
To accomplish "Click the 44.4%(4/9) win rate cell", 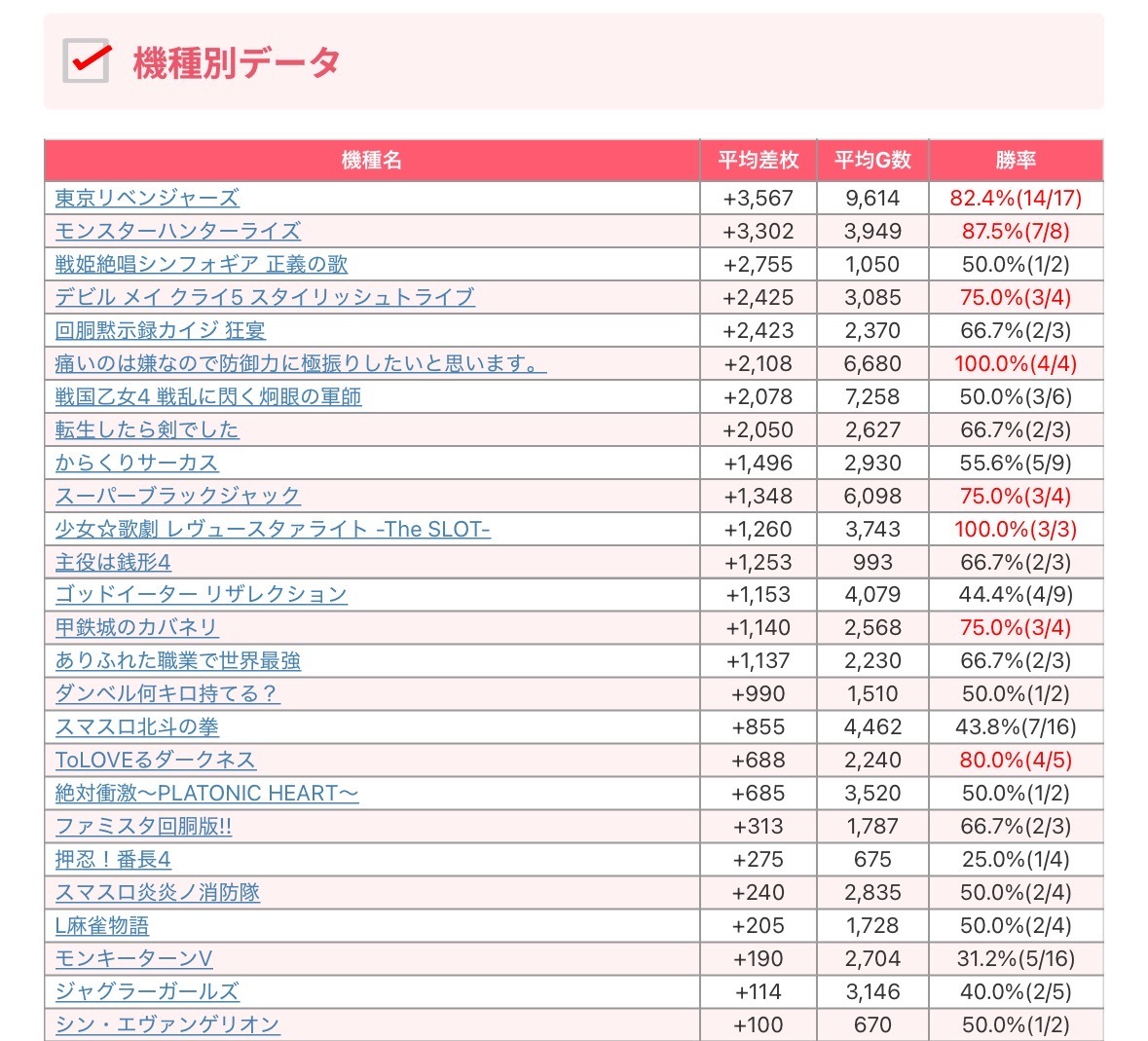I will pos(1017,594).
